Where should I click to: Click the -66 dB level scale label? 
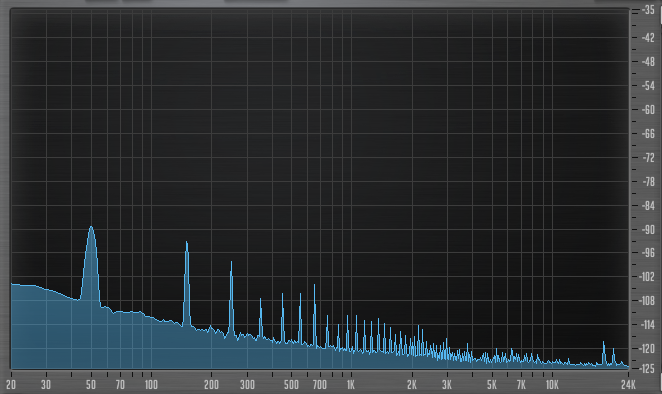648,134
